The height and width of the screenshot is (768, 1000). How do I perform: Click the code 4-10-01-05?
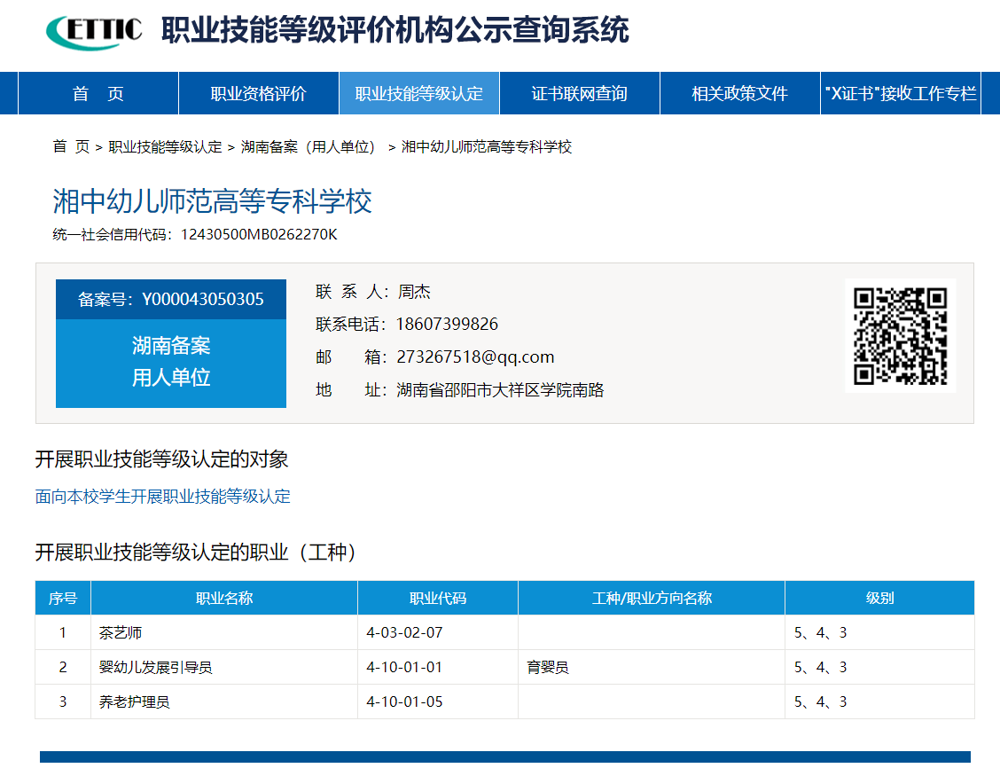click(x=404, y=702)
